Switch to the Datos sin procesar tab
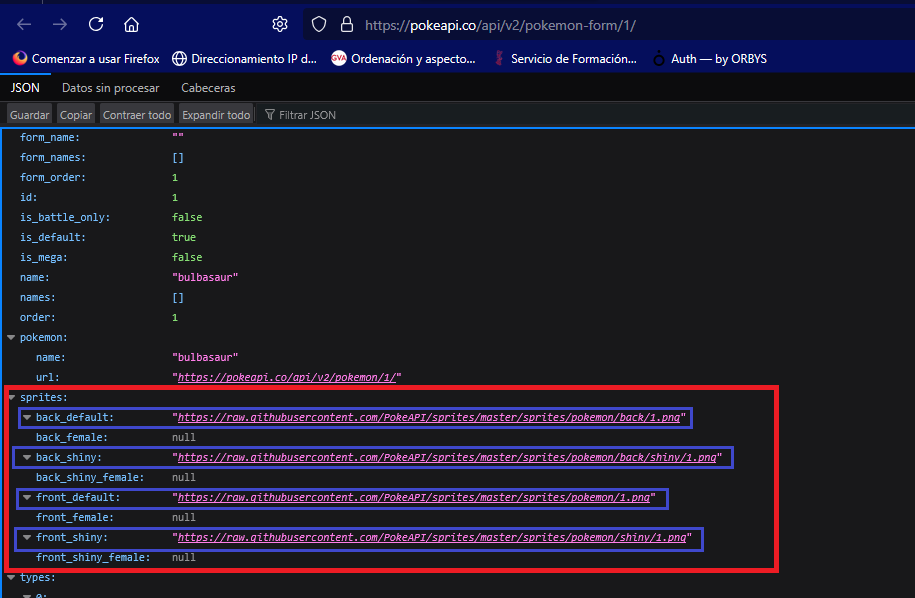Viewport: 915px width, 598px height. [110, 88]
